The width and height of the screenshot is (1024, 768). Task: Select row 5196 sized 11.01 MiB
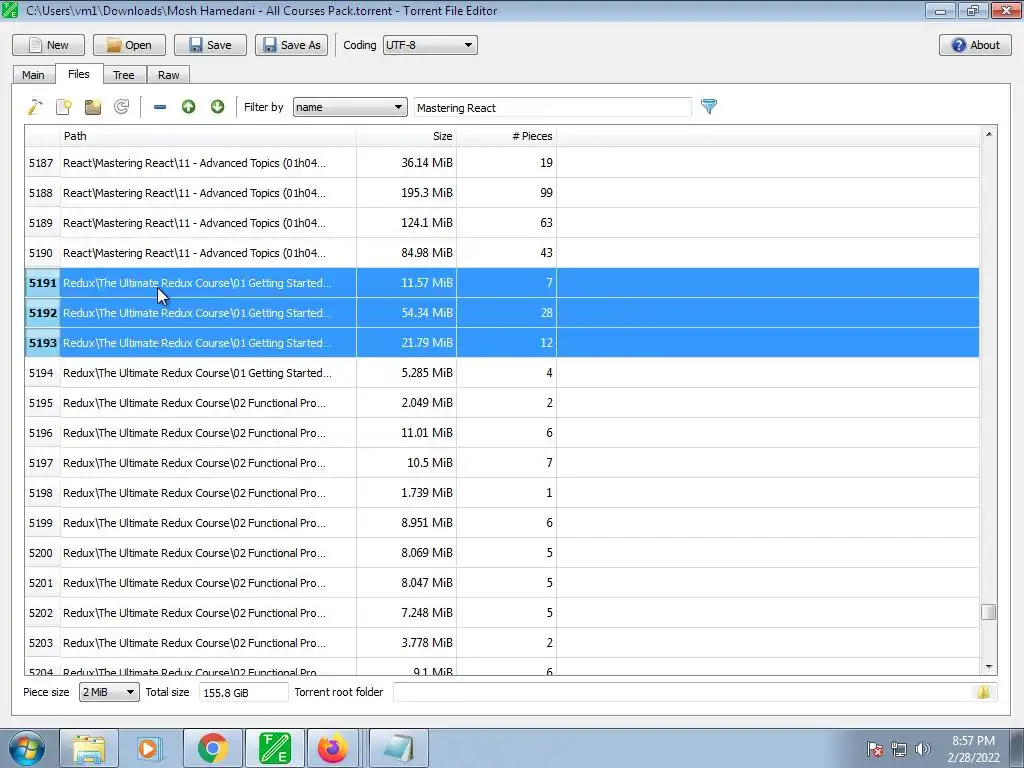click(x=502, y=433)
